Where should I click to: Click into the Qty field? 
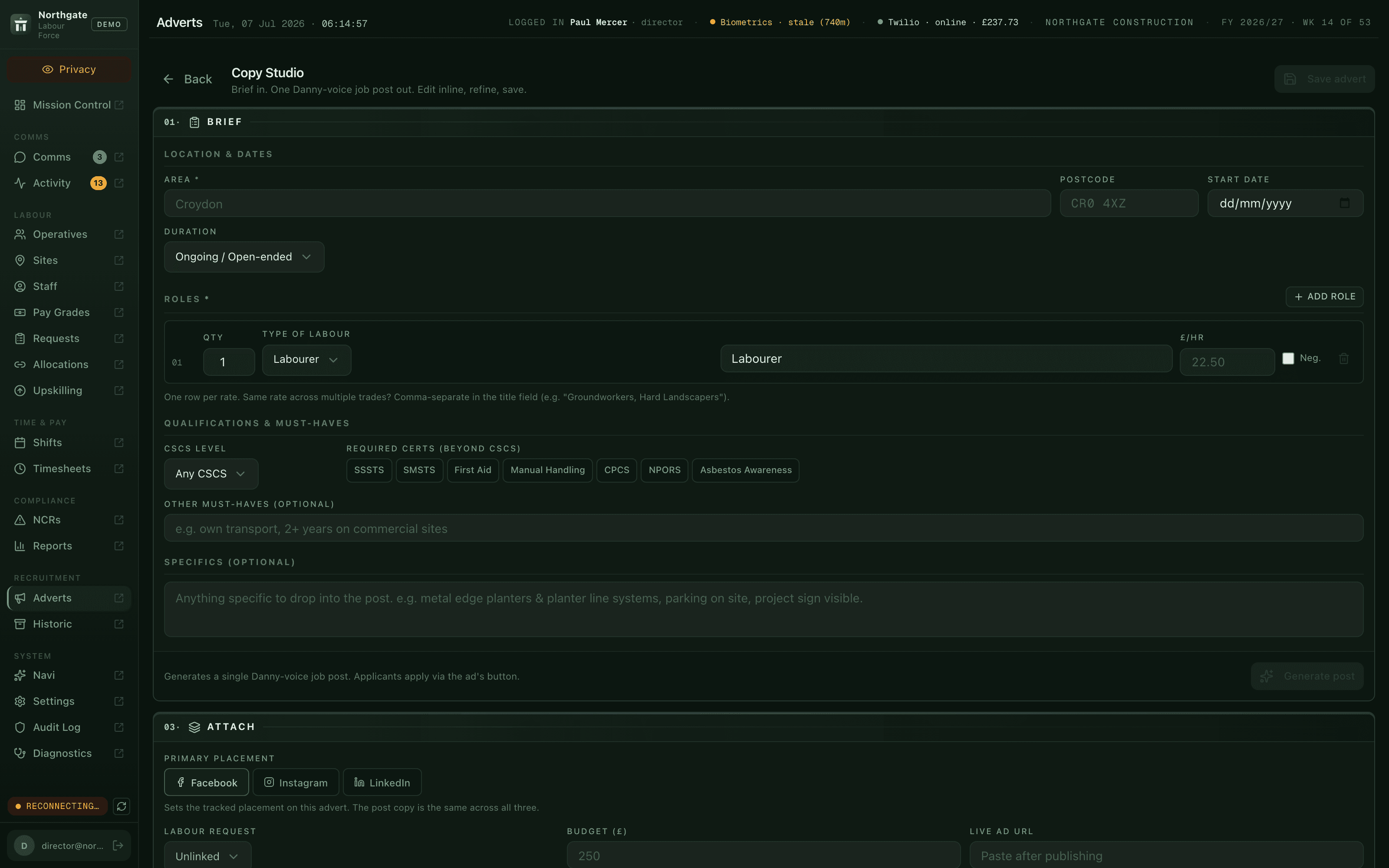pos(229,362)
